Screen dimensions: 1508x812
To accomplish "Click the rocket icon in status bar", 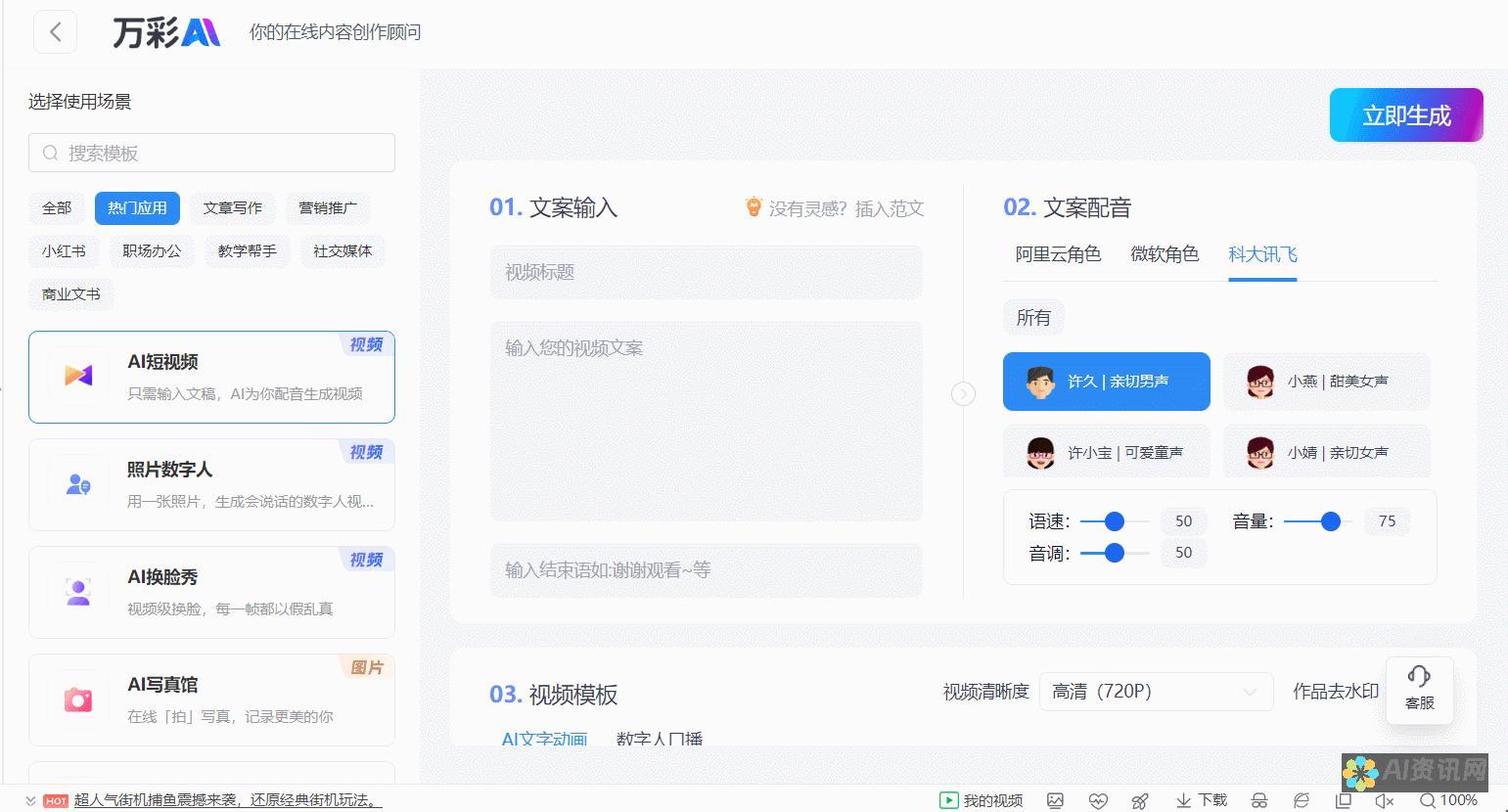I will click(x=1140, y=799).
